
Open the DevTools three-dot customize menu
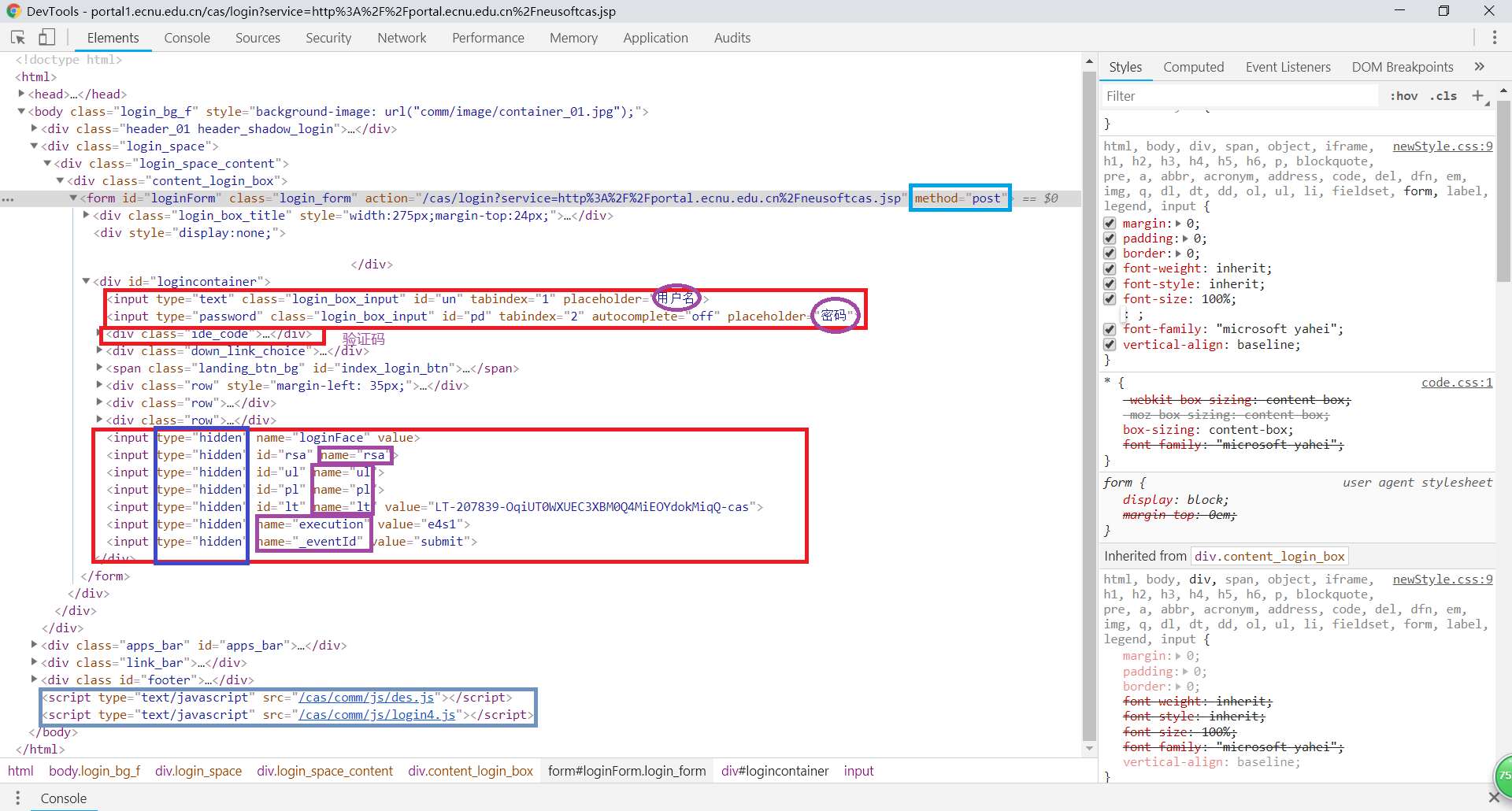1494,37
